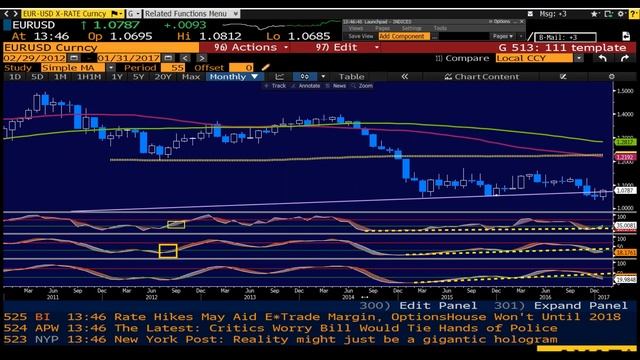This screenshot has height=360, width=640.
Task: Click the pencil icon next to Offset
Action: pos(265,67)
